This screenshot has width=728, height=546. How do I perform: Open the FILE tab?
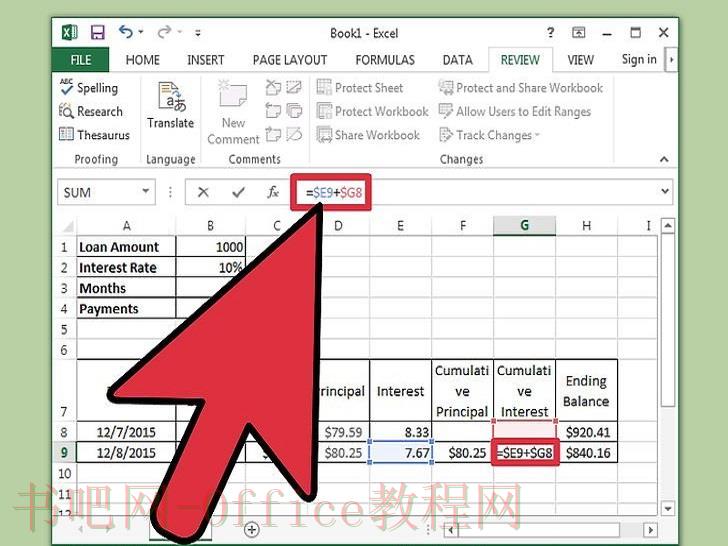click(80, 60)
